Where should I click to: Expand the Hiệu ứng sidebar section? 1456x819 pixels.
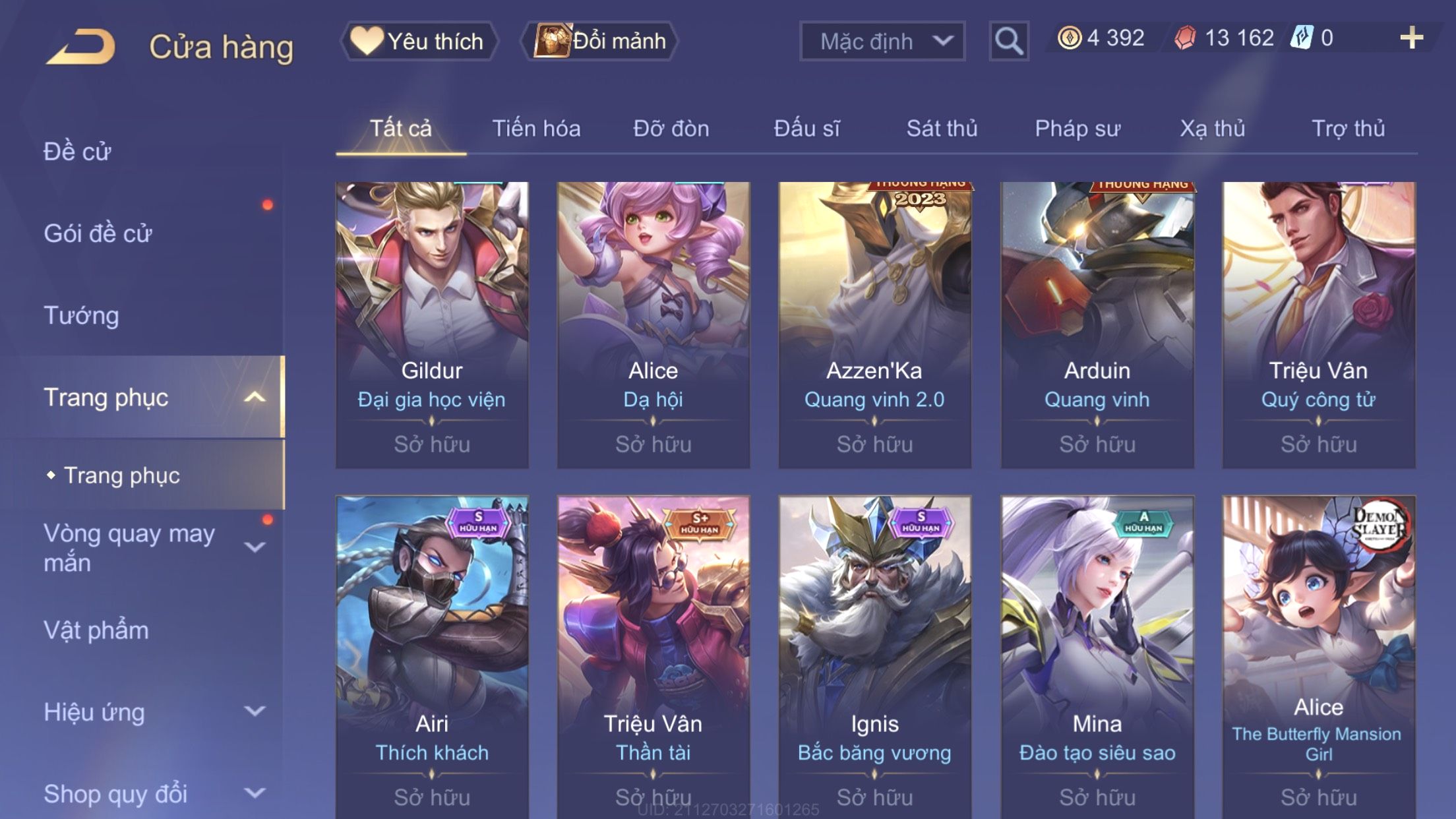255,712
